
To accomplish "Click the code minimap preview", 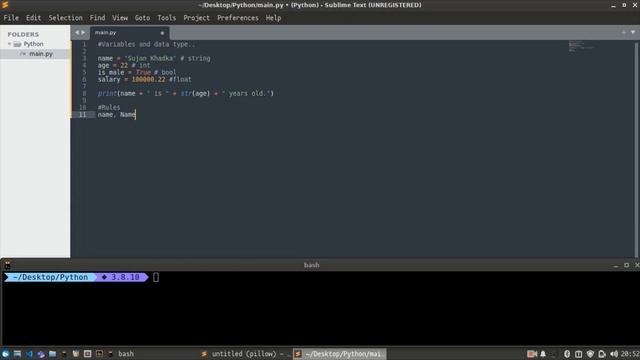I will [582, 46].
